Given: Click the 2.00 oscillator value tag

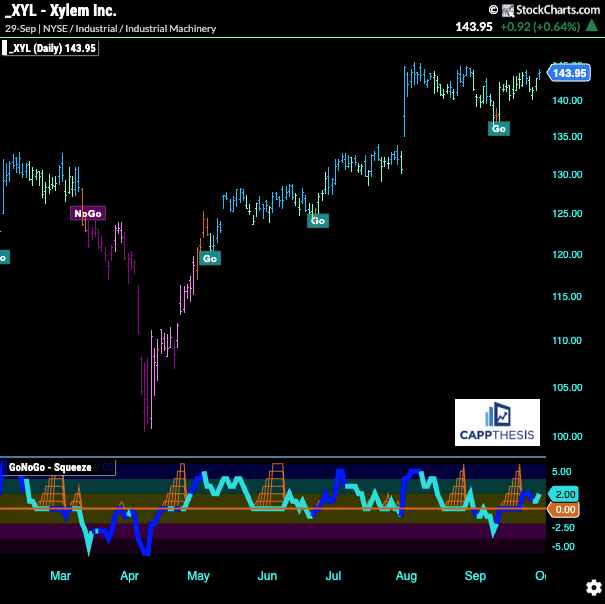Looking at the screenshot, I should (x=564, y=494).
